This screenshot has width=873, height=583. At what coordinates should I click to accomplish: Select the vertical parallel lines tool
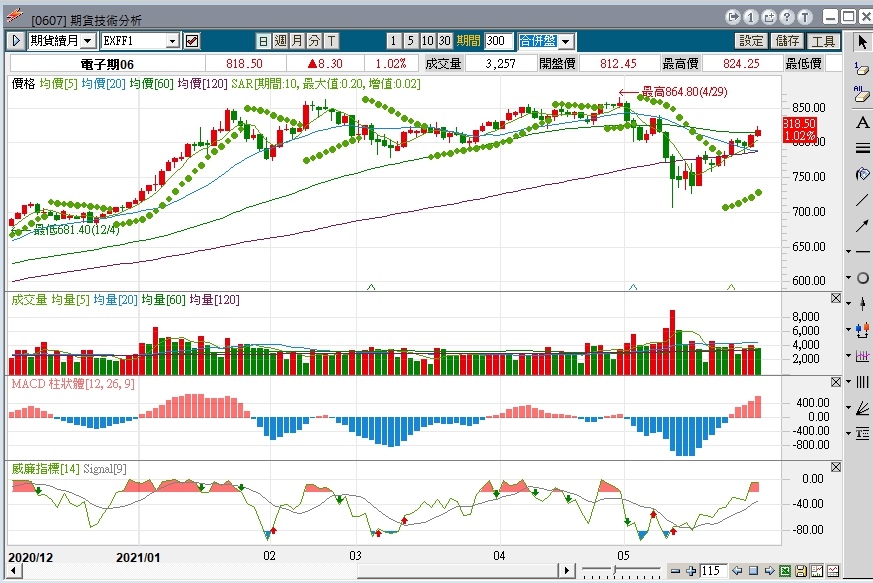click(x=863, y=382)
